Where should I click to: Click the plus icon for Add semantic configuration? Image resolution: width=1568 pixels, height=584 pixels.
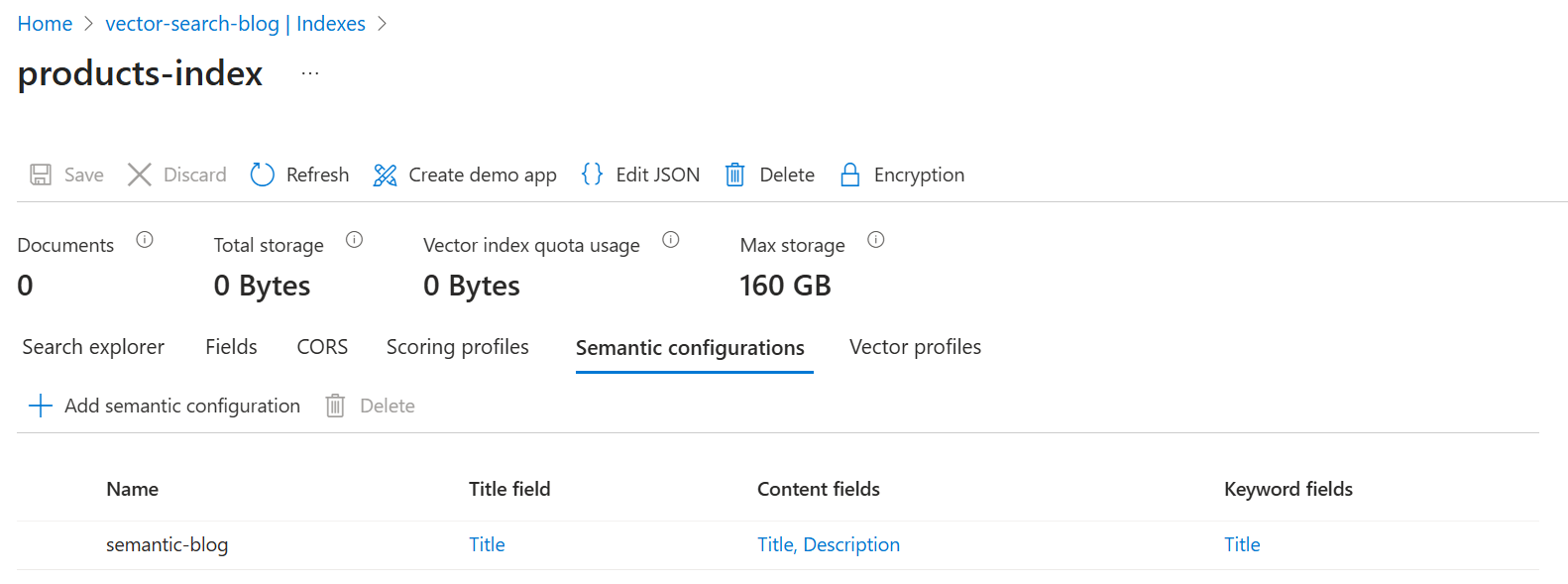point(41,406)
